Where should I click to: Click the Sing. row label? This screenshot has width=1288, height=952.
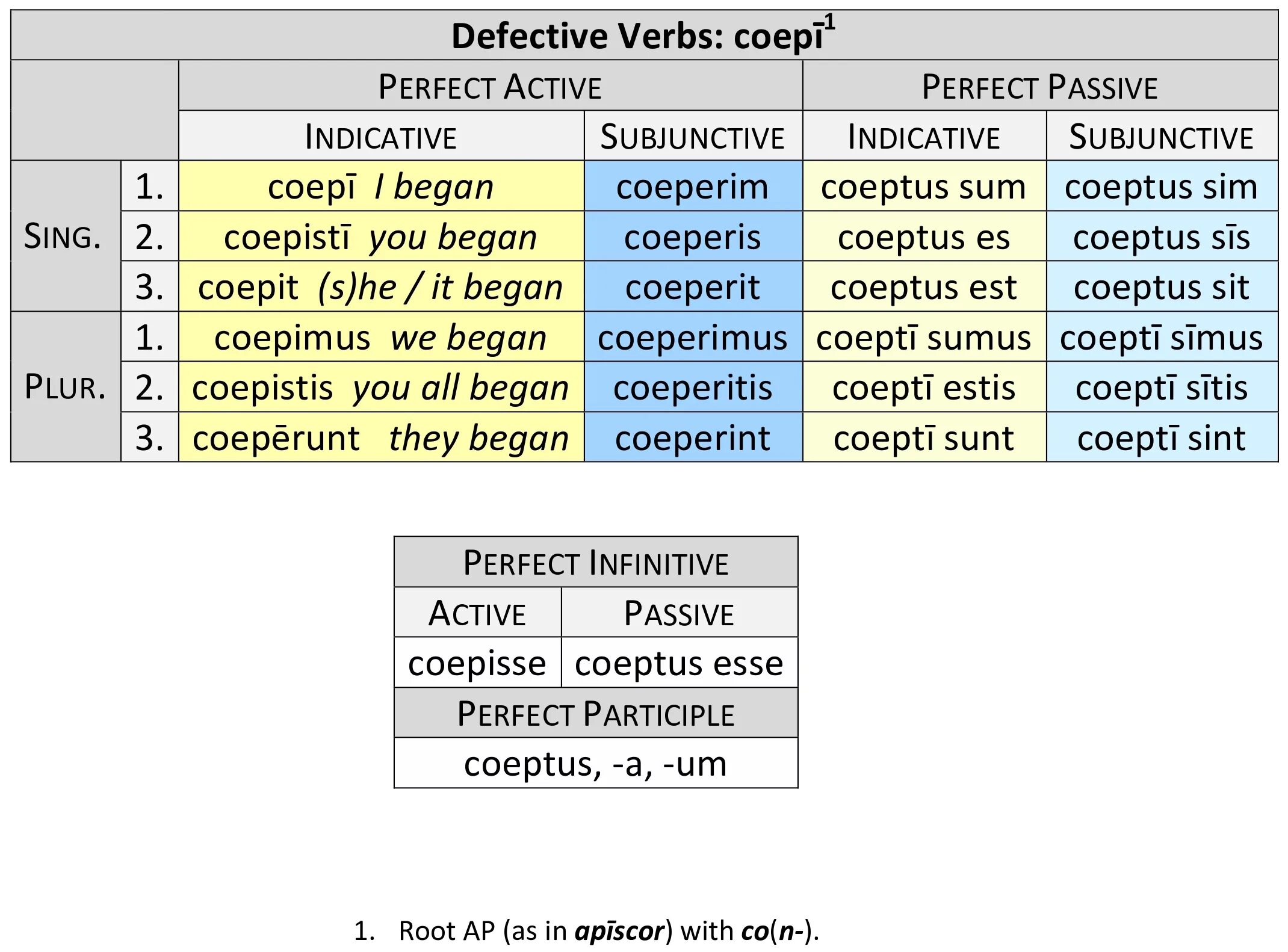[63, 236]
